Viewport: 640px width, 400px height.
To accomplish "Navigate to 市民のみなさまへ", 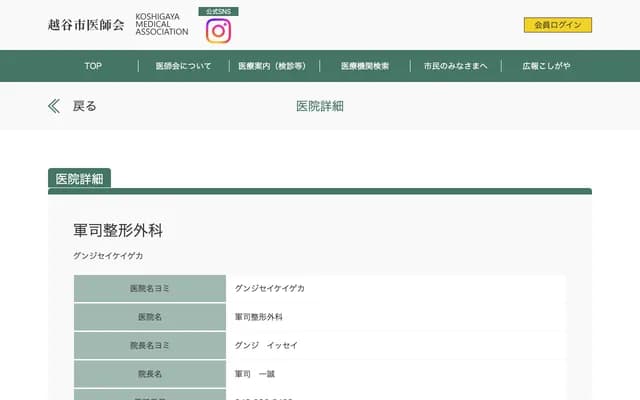I will pos(456,66).
